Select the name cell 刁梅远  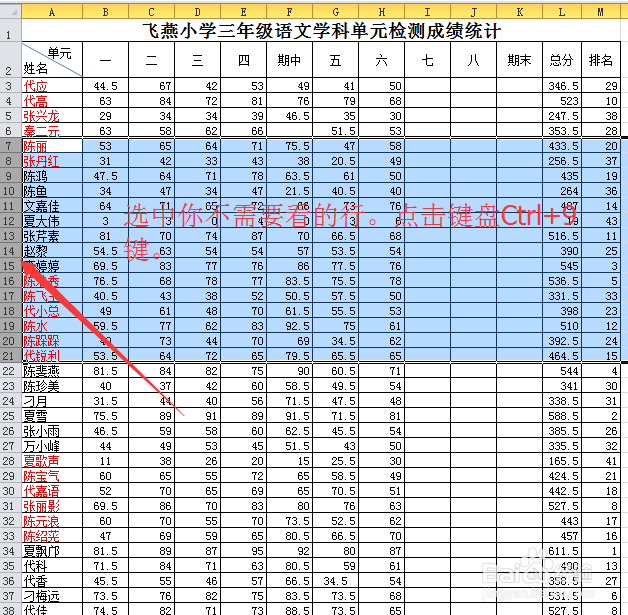click(52, 596)
